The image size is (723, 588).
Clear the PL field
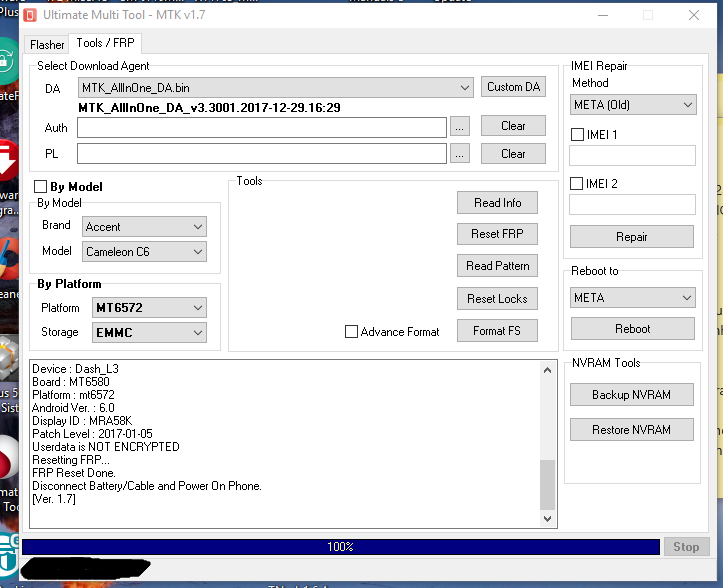pos(513,154)
